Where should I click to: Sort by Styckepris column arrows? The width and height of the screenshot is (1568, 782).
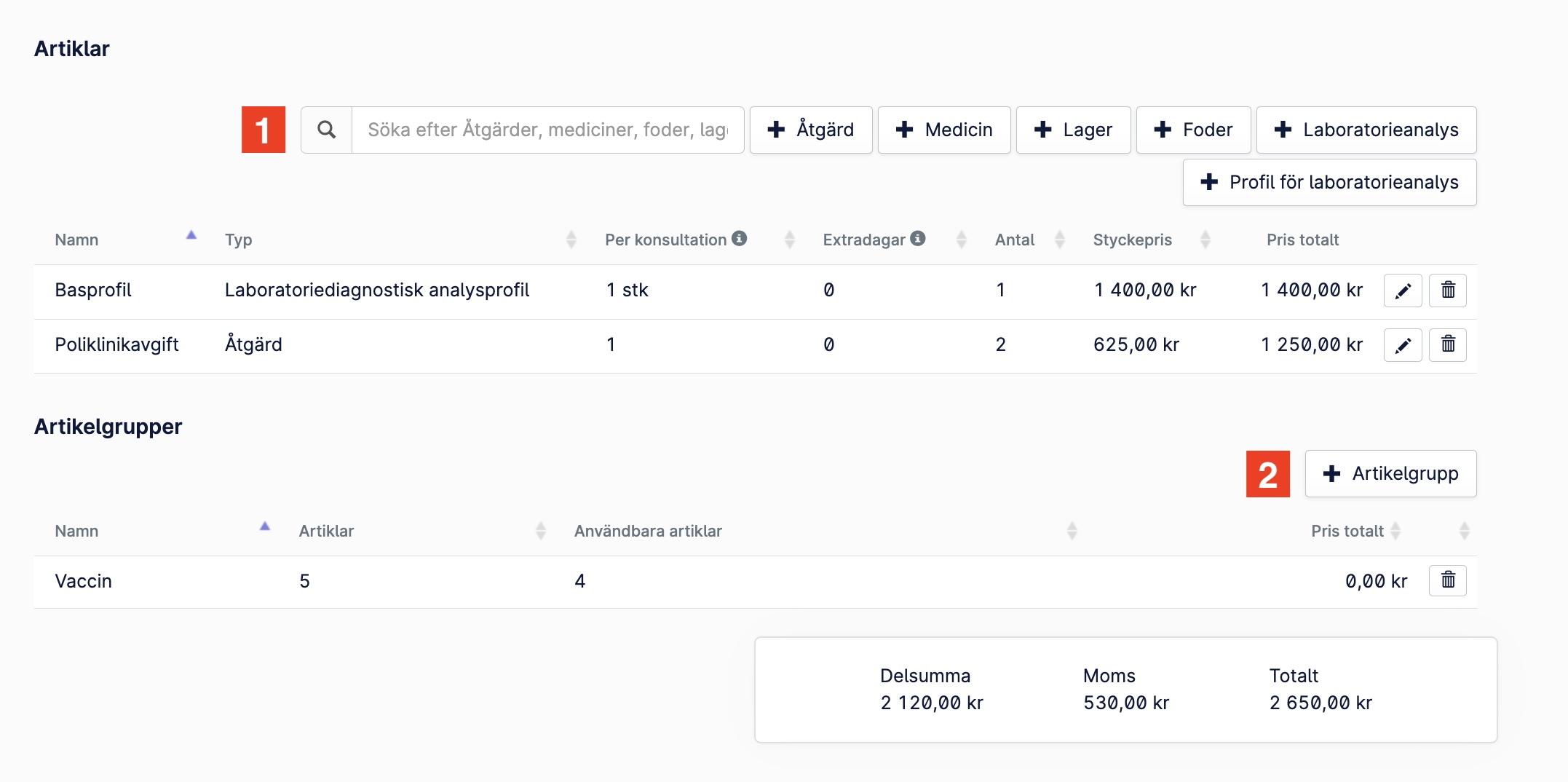click(x=1205, y=240)
